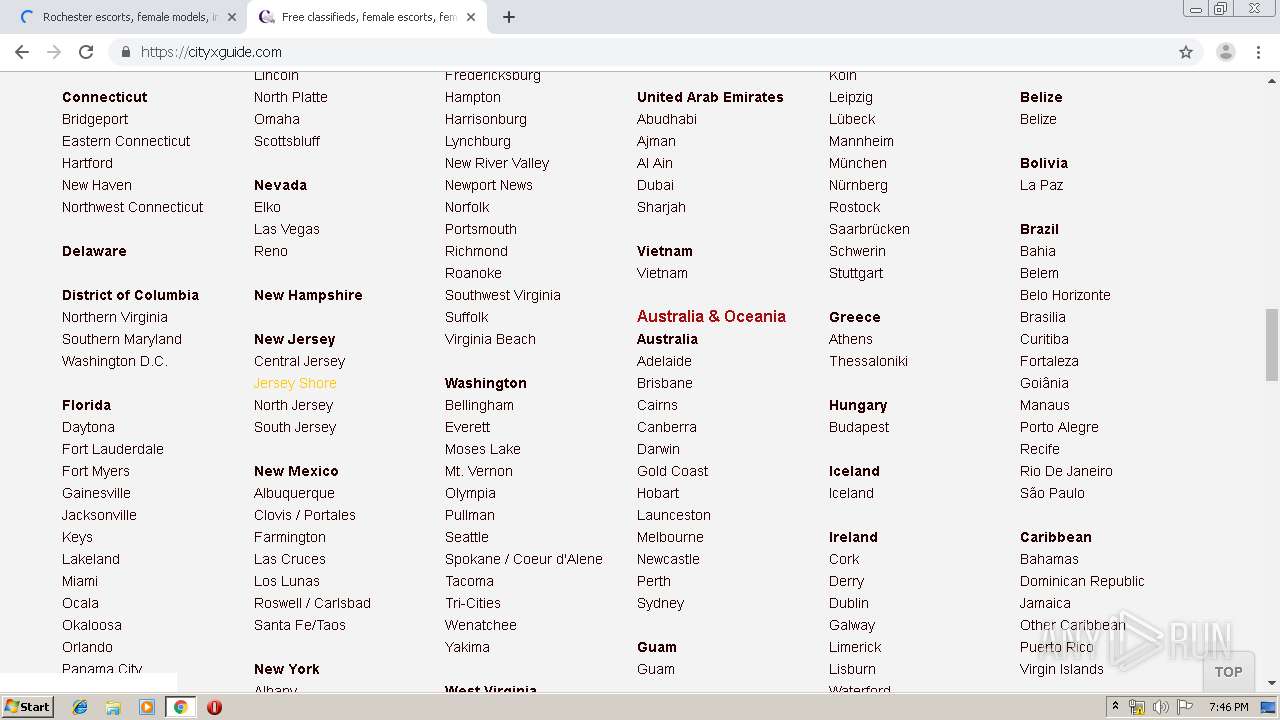
Task: Open the Melbourne link
Action: coord(670,537)
